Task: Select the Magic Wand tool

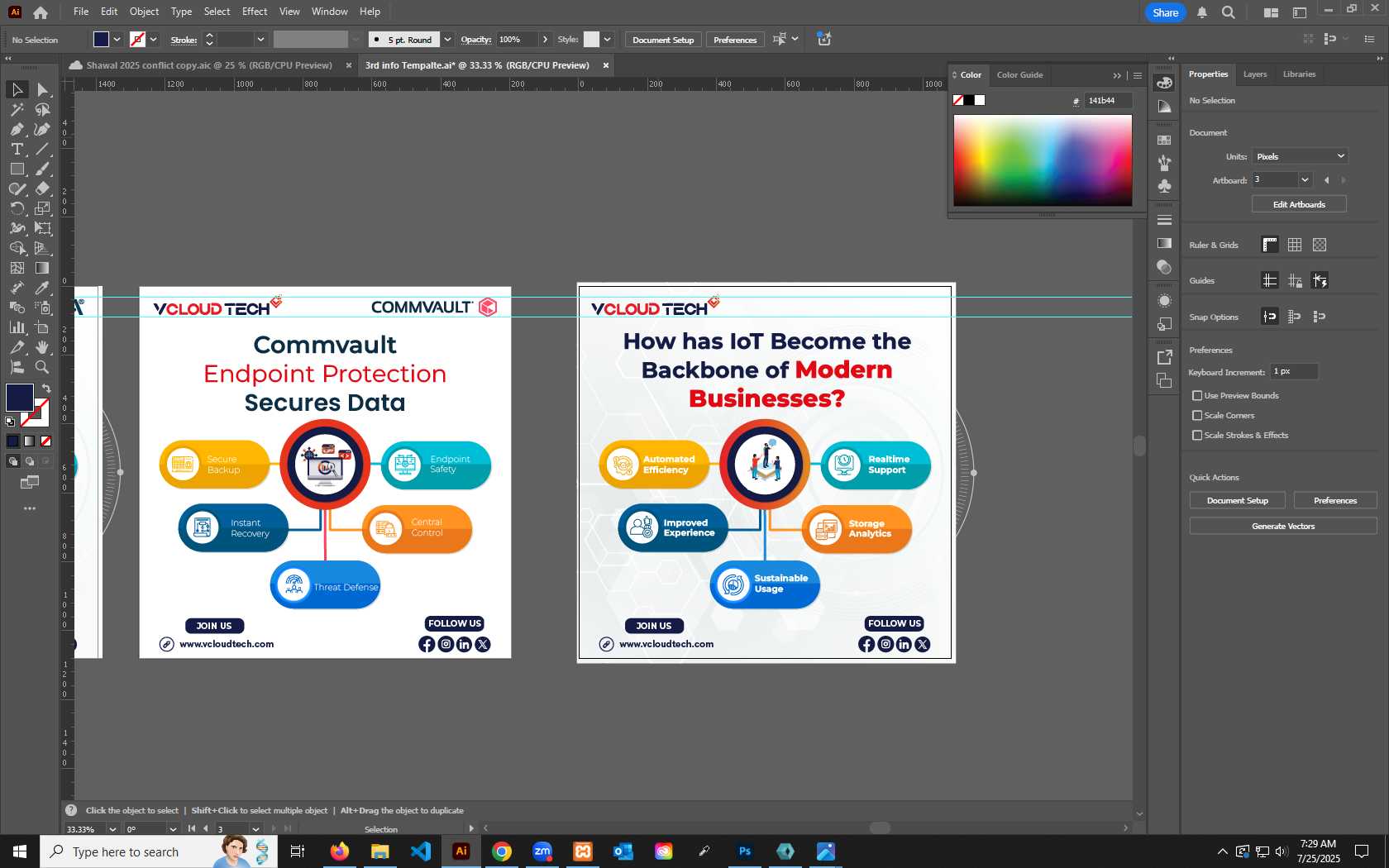Action: (17, 109)
